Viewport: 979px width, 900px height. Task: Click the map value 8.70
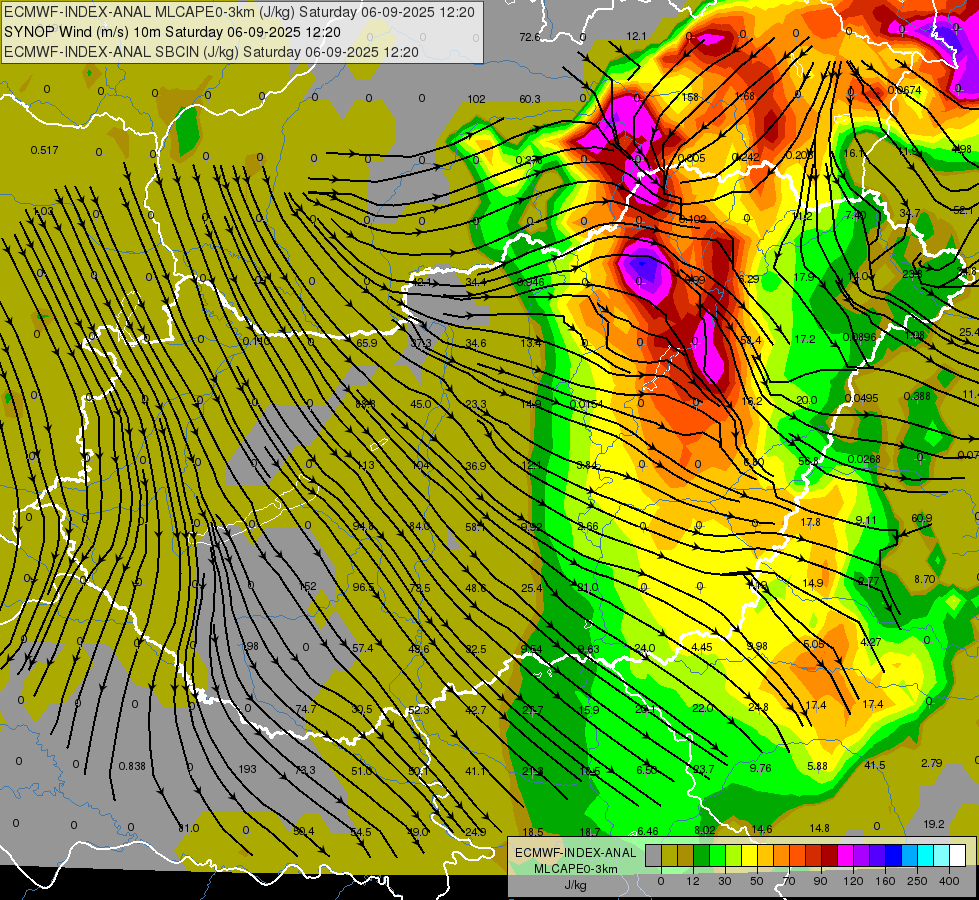pos(925,579)
